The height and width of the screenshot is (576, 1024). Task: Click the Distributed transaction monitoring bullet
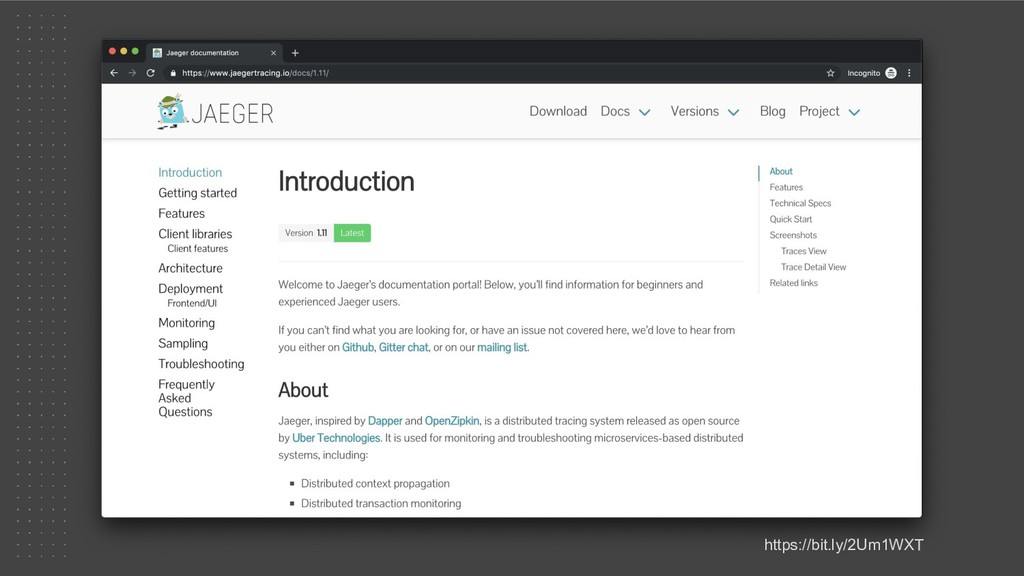click(381, 504)
